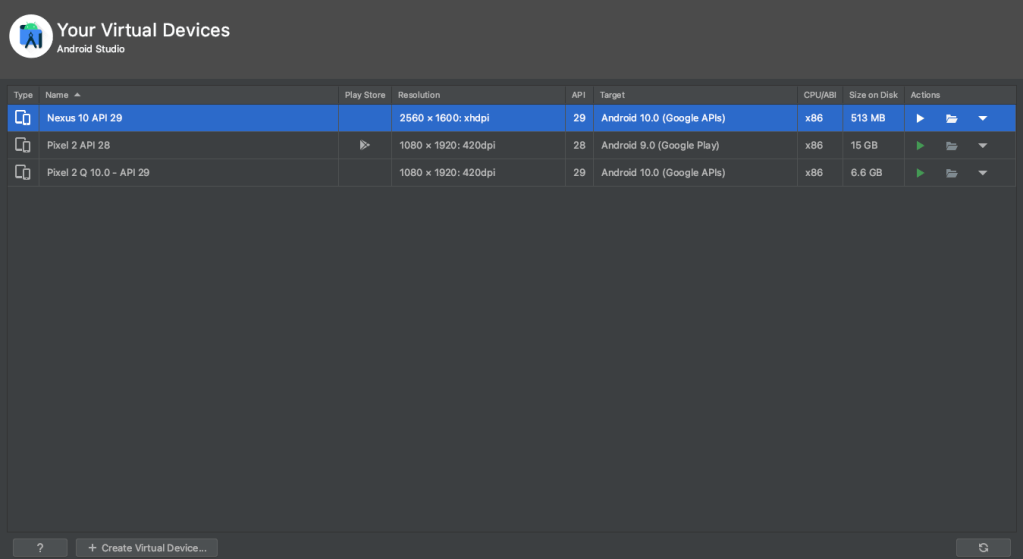Click the Size on Disk column header
Screen dimensions: 1023x559
pos(873,95)
